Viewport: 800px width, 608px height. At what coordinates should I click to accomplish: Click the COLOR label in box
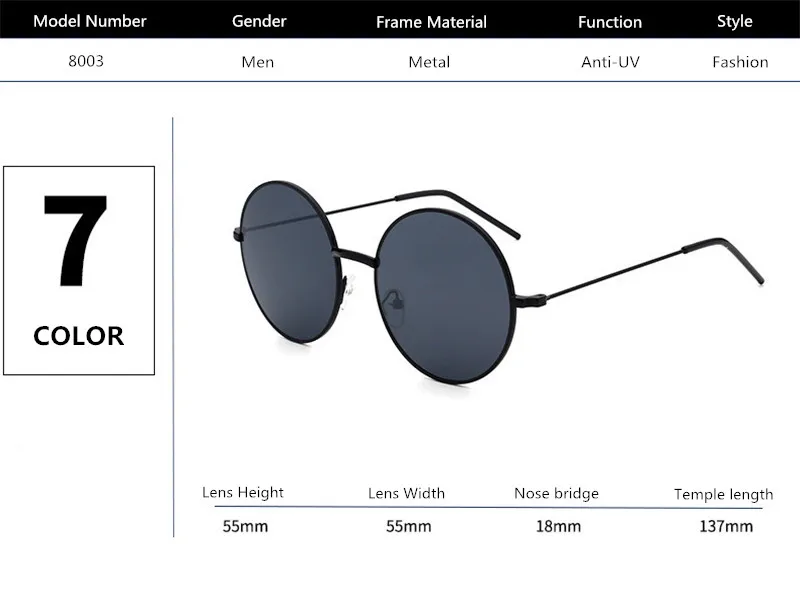tap(79, 336)
